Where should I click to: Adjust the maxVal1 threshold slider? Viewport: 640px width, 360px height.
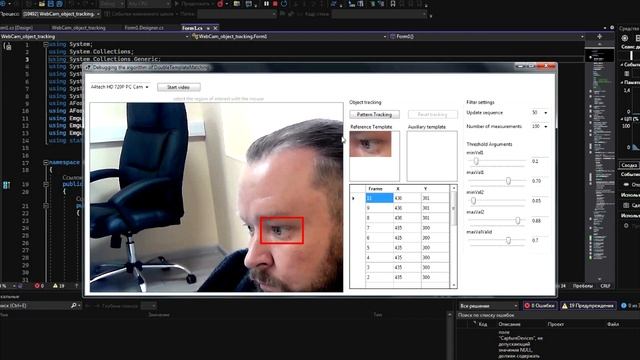tap(508, 181)
